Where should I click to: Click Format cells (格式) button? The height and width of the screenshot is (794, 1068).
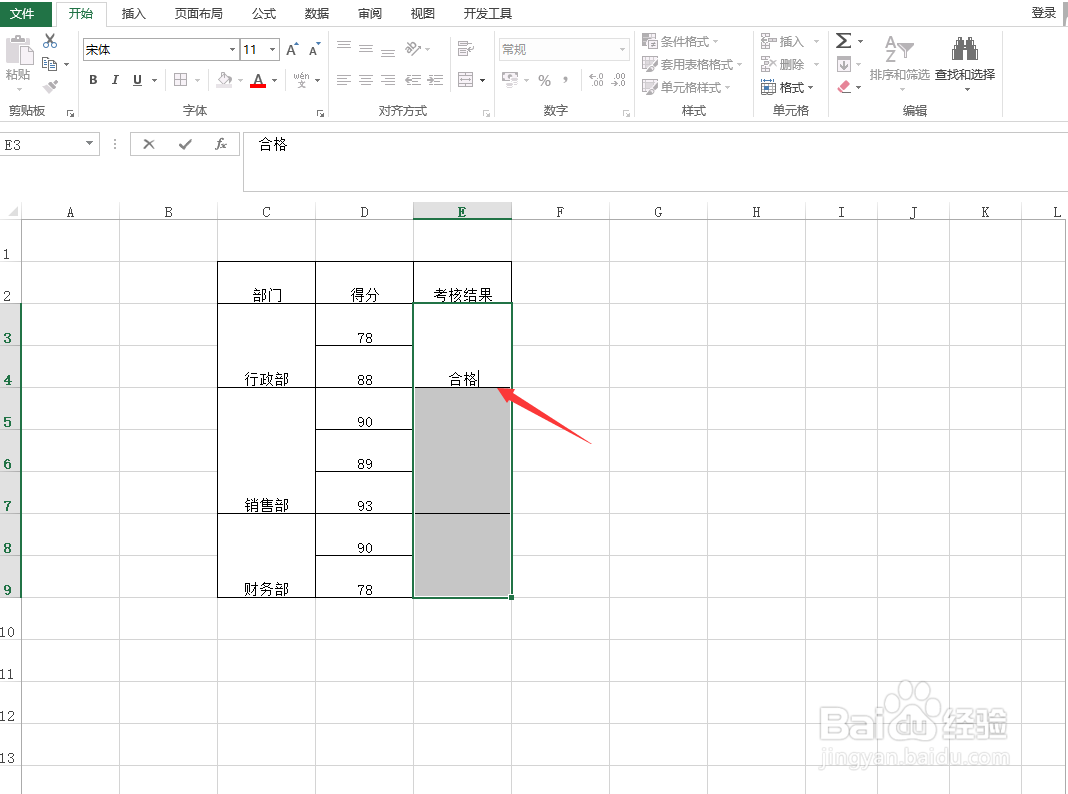[x=787, y=87]
